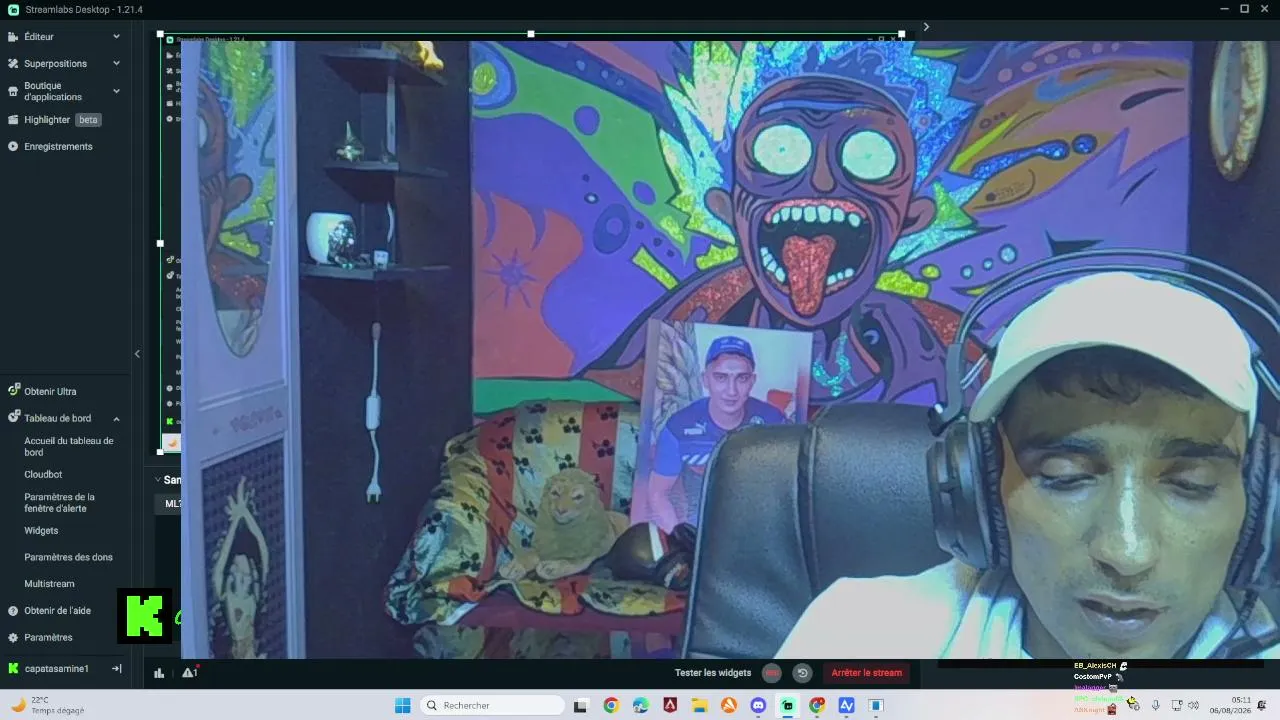The height and width of the screenshot is (720, 1280).
Task: Click the Highlighter icon
Action: click(x=13, y=120)
